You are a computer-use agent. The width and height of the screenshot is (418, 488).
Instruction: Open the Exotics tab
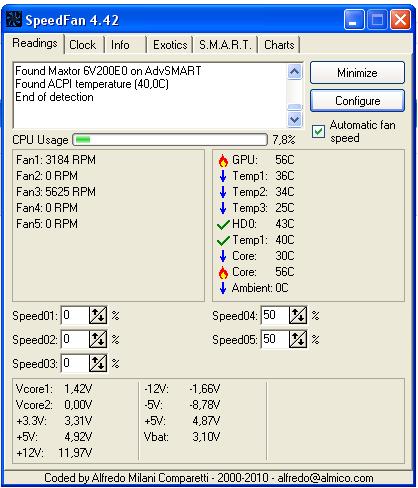[x=170, y=45]
